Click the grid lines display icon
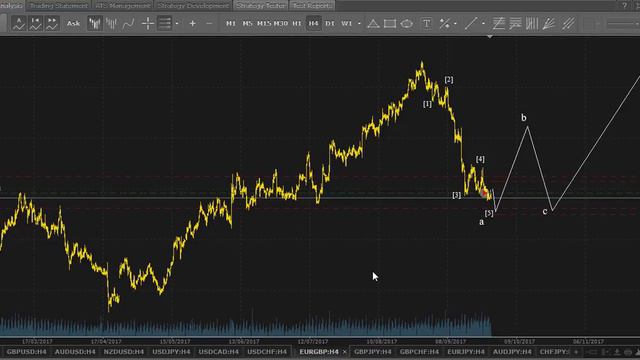Screen dimensions: 640x360 (164, 23)
